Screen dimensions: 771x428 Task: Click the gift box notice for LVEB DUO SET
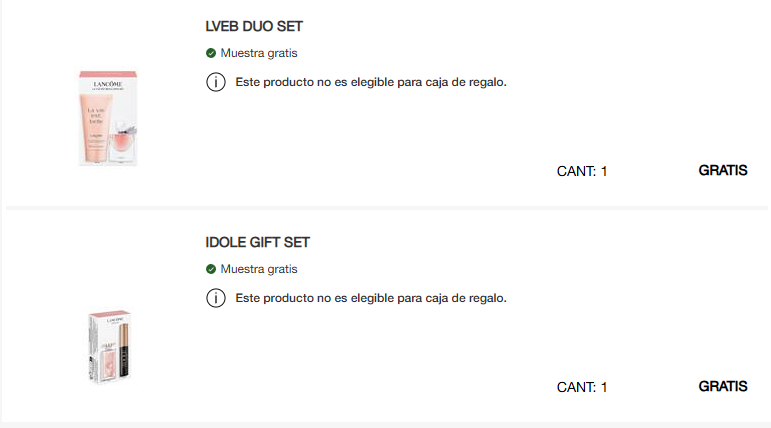click(x=371, y=82)
